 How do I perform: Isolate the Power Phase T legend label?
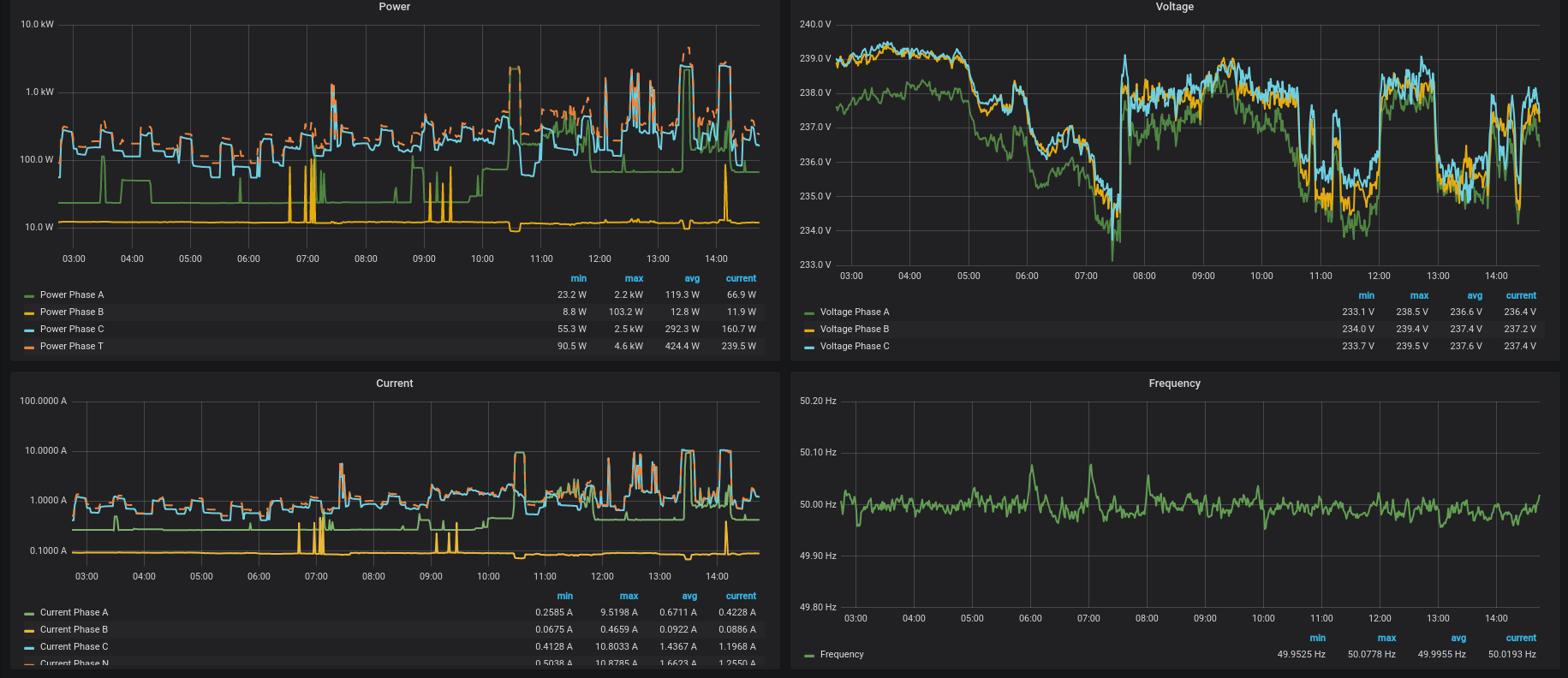[x=71, y=346]
